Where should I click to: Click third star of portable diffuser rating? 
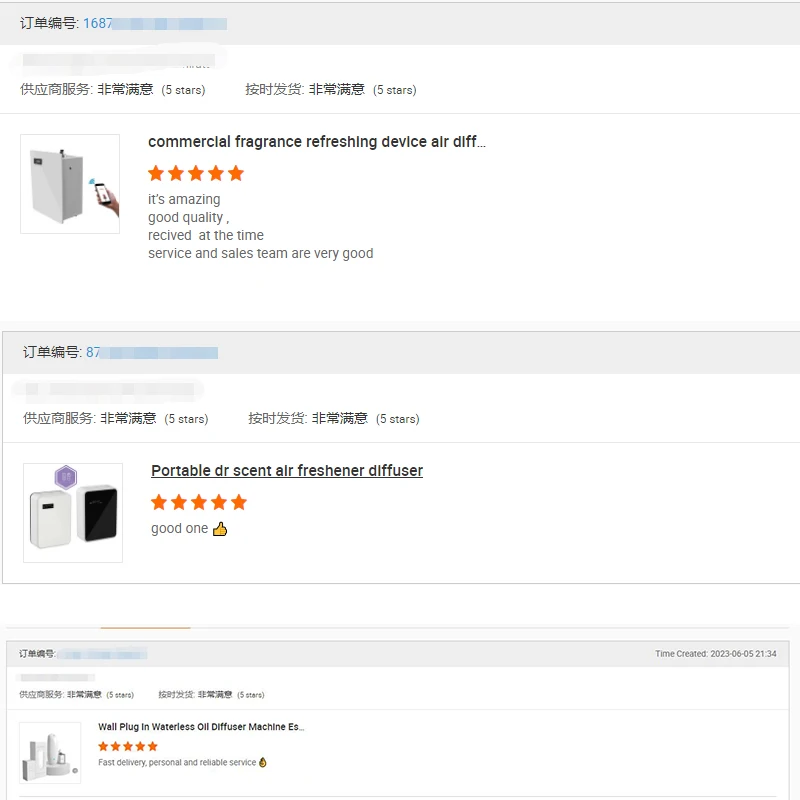199,502
